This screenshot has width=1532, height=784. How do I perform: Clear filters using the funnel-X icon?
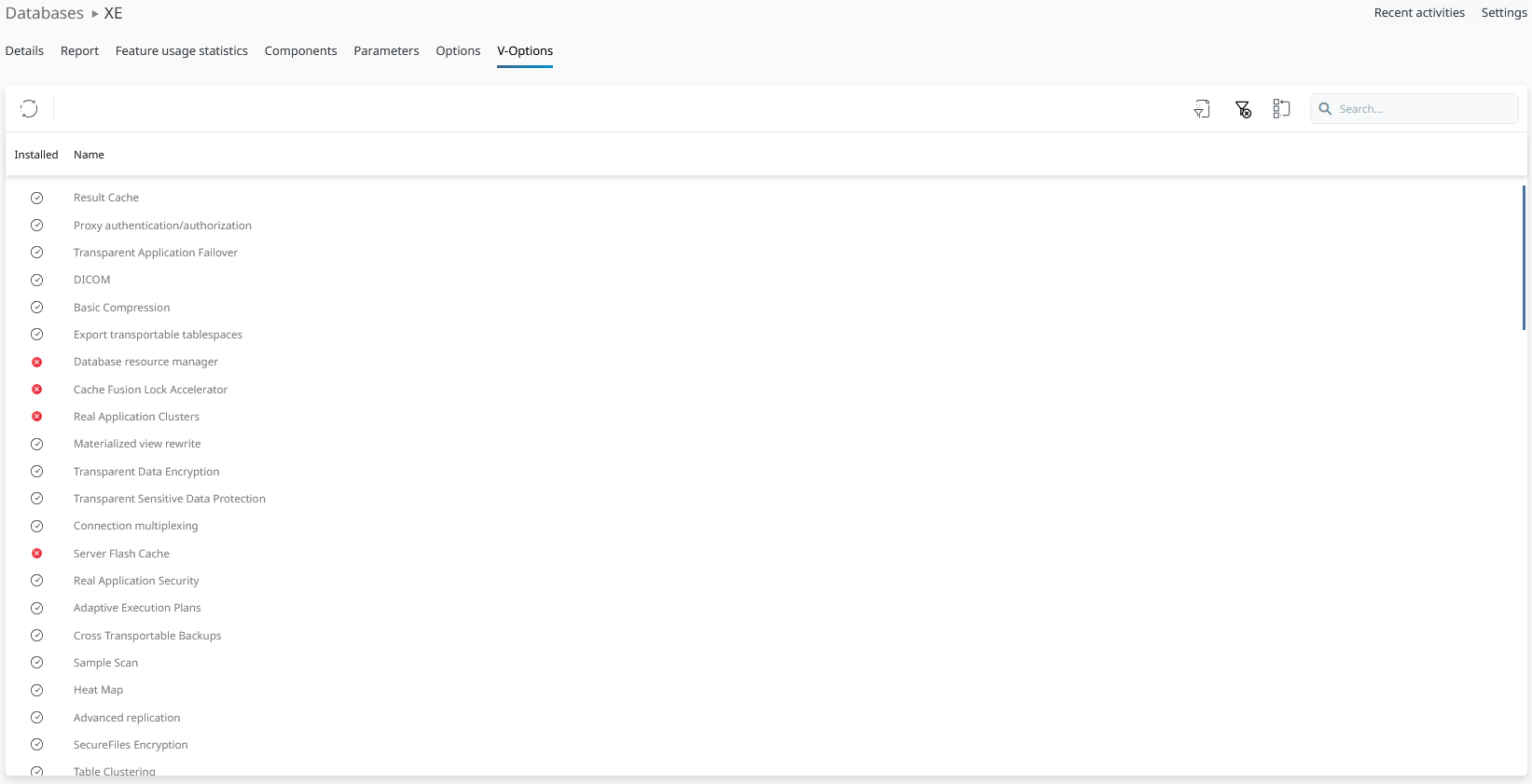pos(1243,109)
